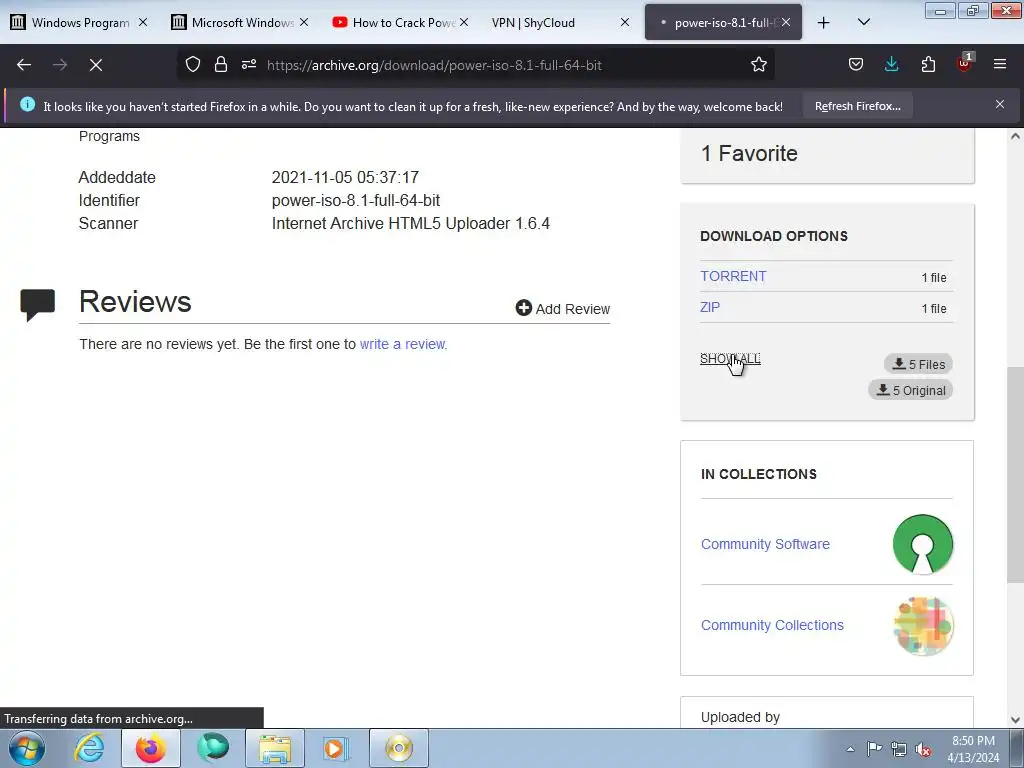Open the disc application on taskbar
The height and width of the screenshot is (768, 1024).
pos(398,748)
